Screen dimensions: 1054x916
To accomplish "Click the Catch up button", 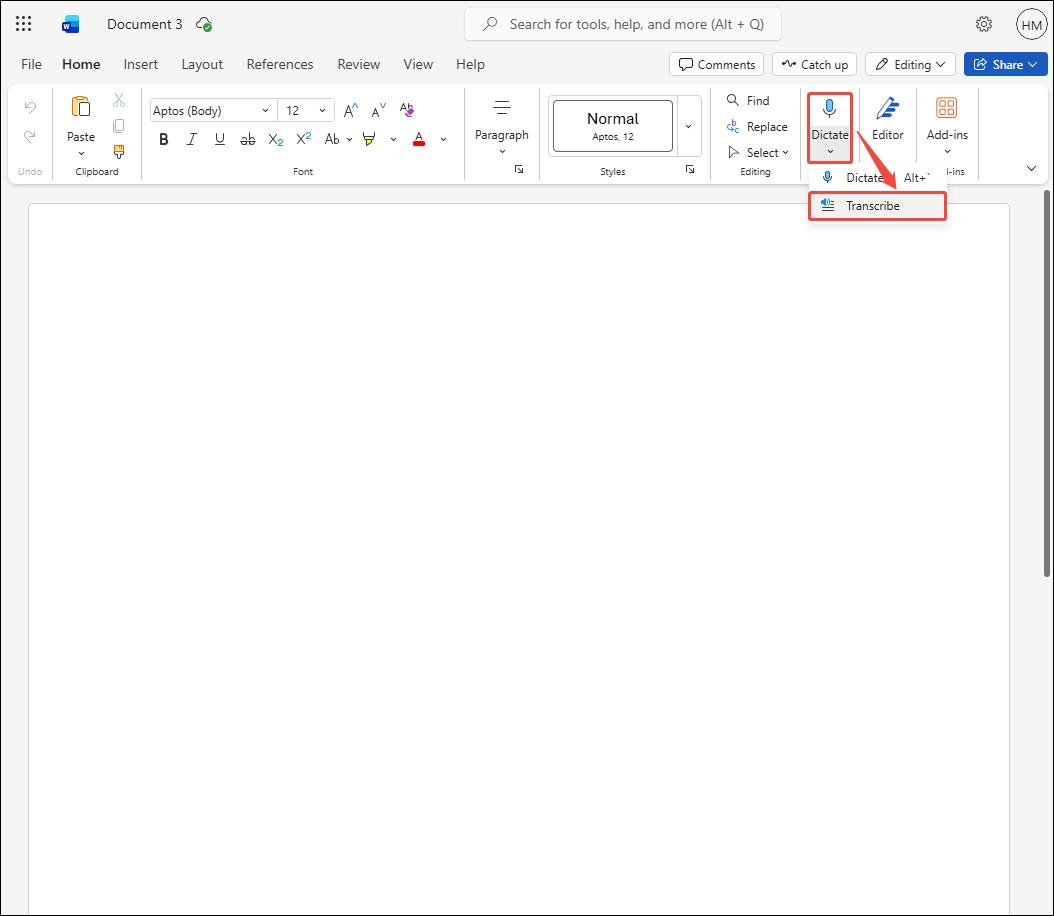I will point(814,65).
